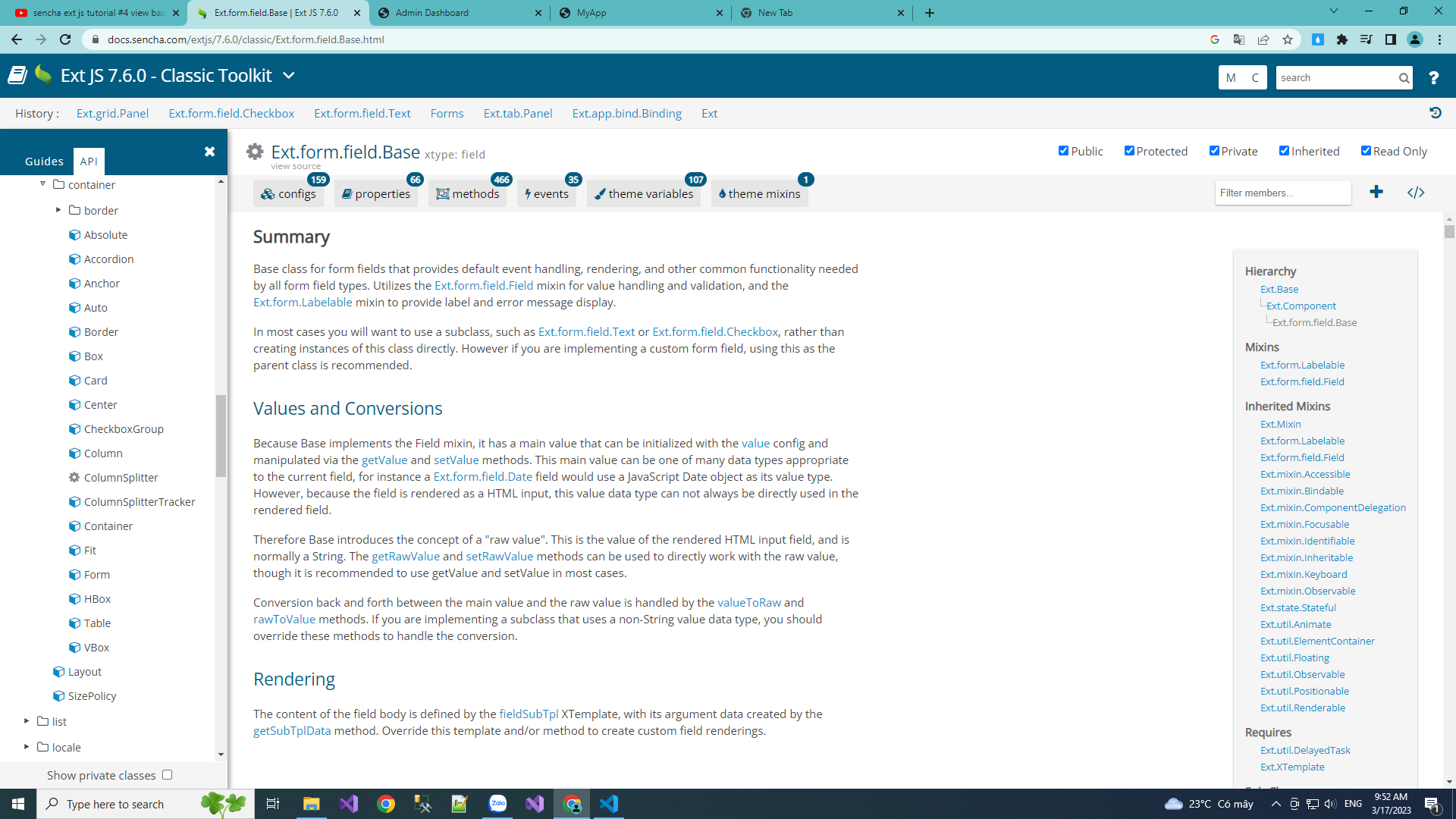Follow the getRawValue method link
1456x819 pixels.
406,557
